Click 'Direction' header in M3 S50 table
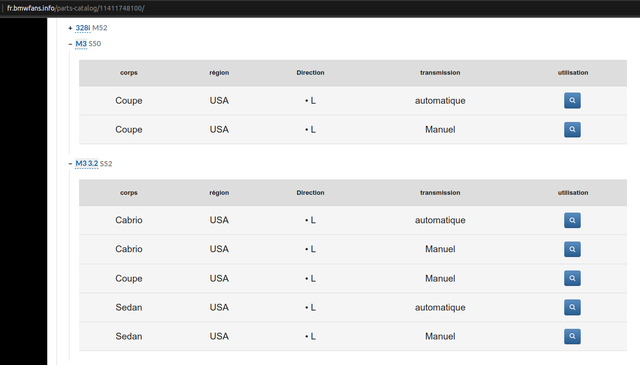The width and height of the screenshot is (640, 365). 310,73
